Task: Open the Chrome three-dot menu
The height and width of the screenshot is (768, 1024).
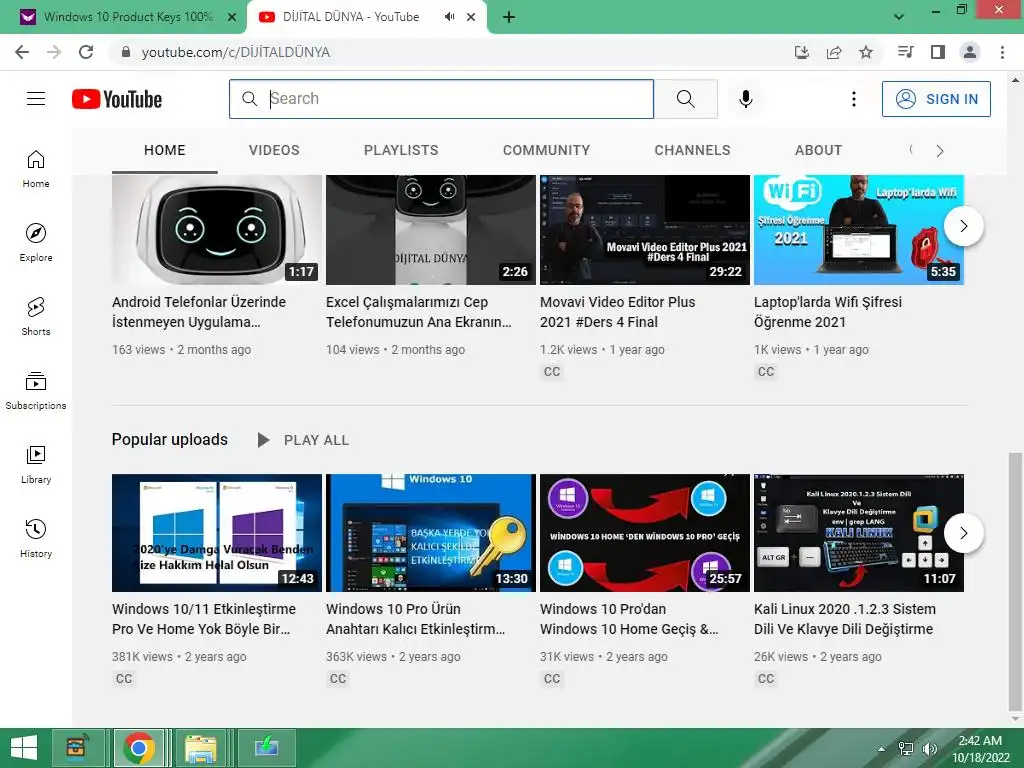Action: (x=1002, y=52)
